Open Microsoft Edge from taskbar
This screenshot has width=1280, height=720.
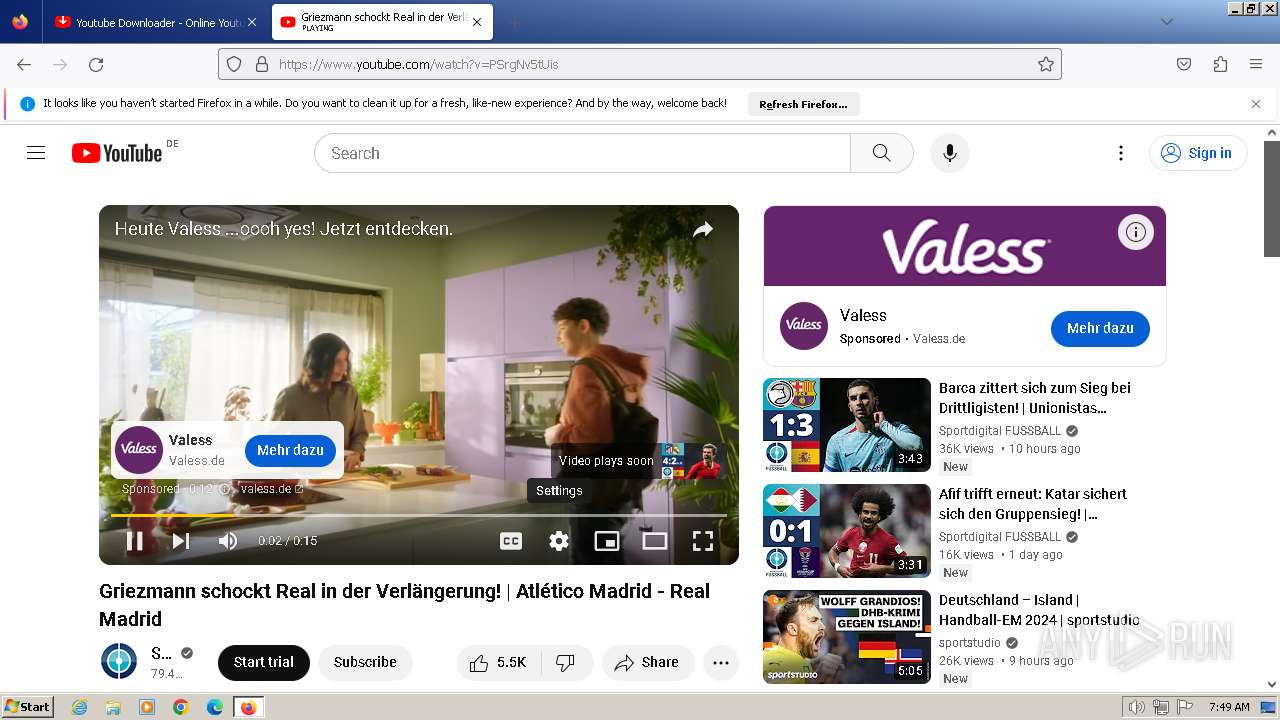click(x=215, y=707)
